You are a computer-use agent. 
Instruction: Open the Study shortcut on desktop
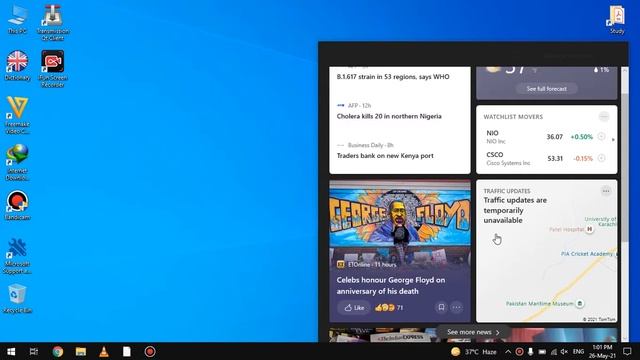coord(617,20)
